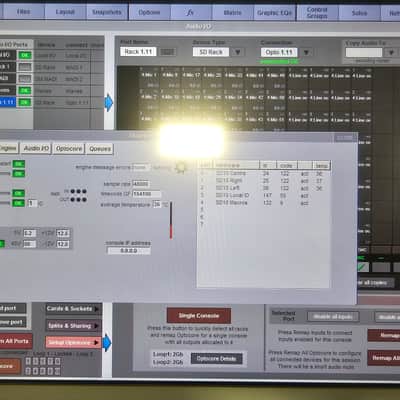Screen dimensions: 400x400
Task: Click blue arrow beside Setup Optocore
Action: click(107, 343)
